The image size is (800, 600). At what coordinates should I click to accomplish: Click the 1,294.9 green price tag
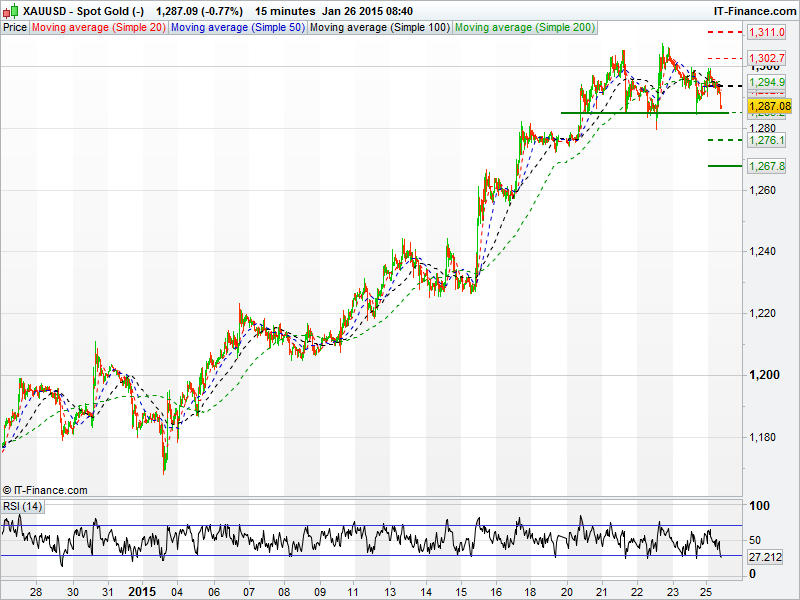point(766,82)
